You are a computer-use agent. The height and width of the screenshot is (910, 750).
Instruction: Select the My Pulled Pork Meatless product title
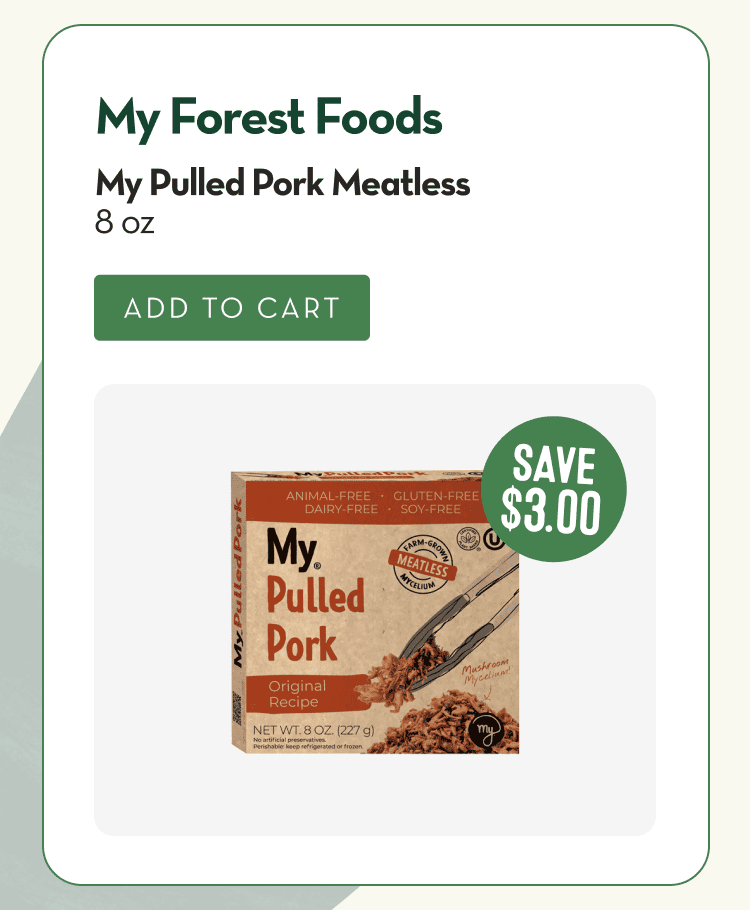pos(283,184)
